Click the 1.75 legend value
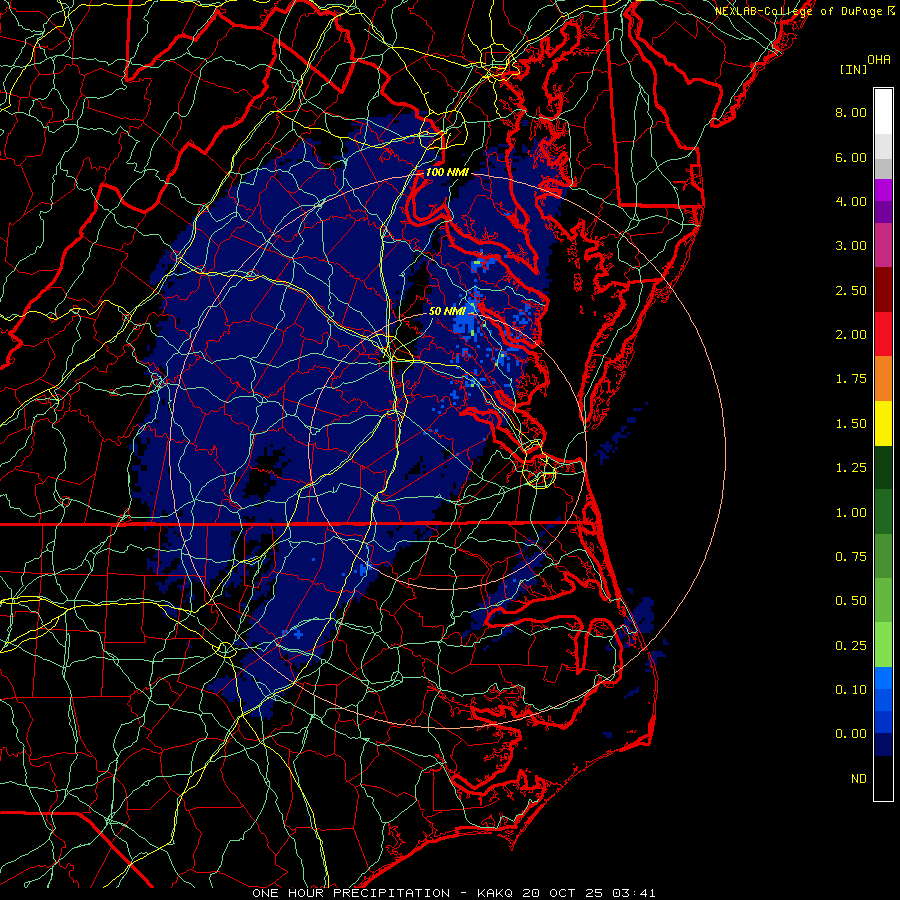This screenshot has height=900, width=900. [851, 379]
